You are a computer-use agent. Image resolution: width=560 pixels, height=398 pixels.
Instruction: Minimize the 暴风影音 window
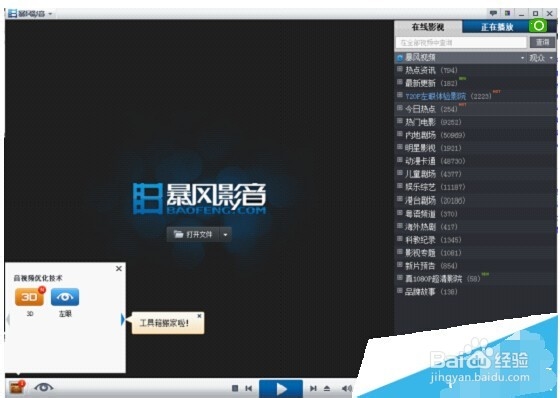pyautogui.click(x=521, y=14)
